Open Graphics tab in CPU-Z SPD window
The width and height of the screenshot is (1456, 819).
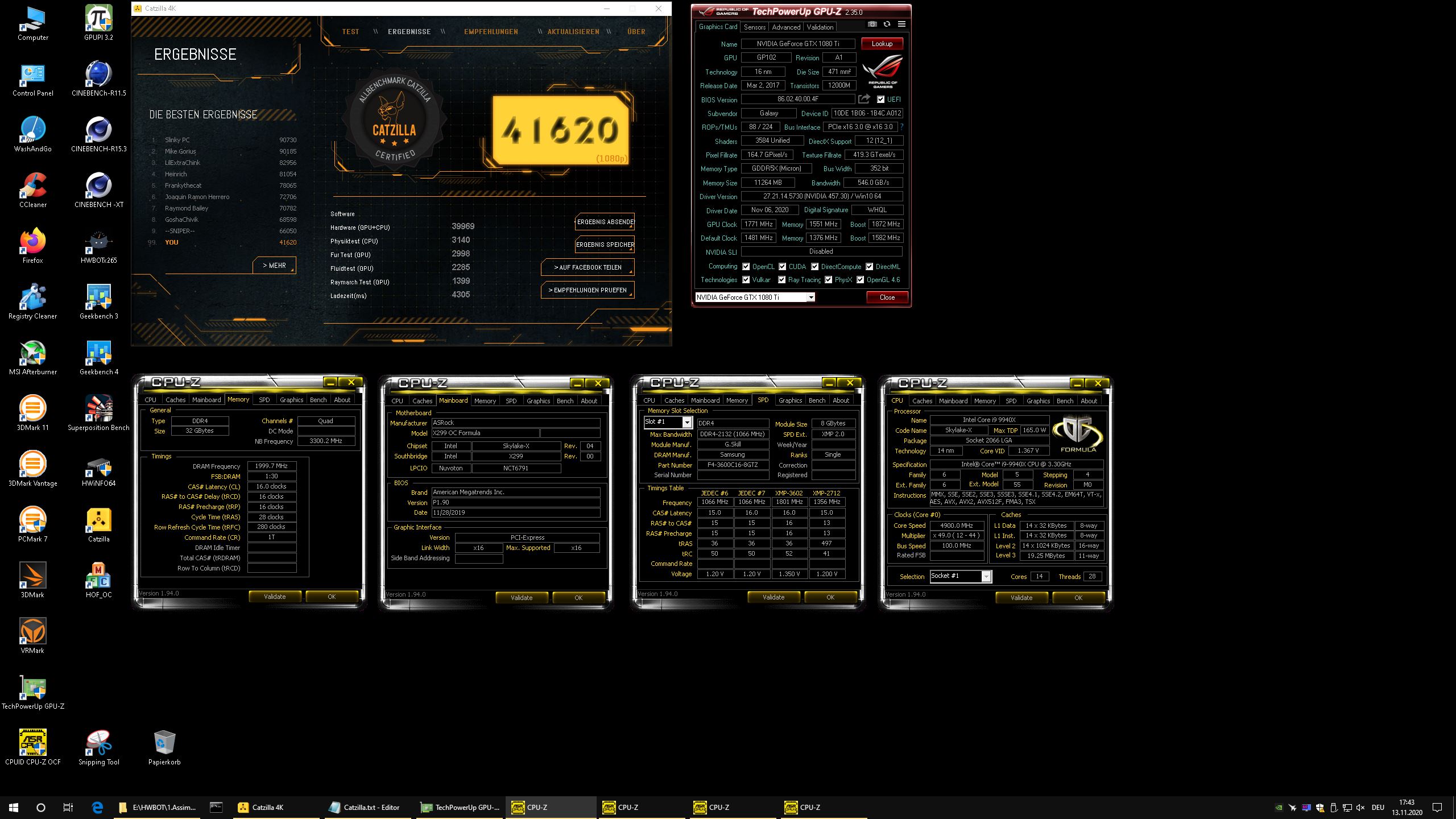(x=790, y=400)
